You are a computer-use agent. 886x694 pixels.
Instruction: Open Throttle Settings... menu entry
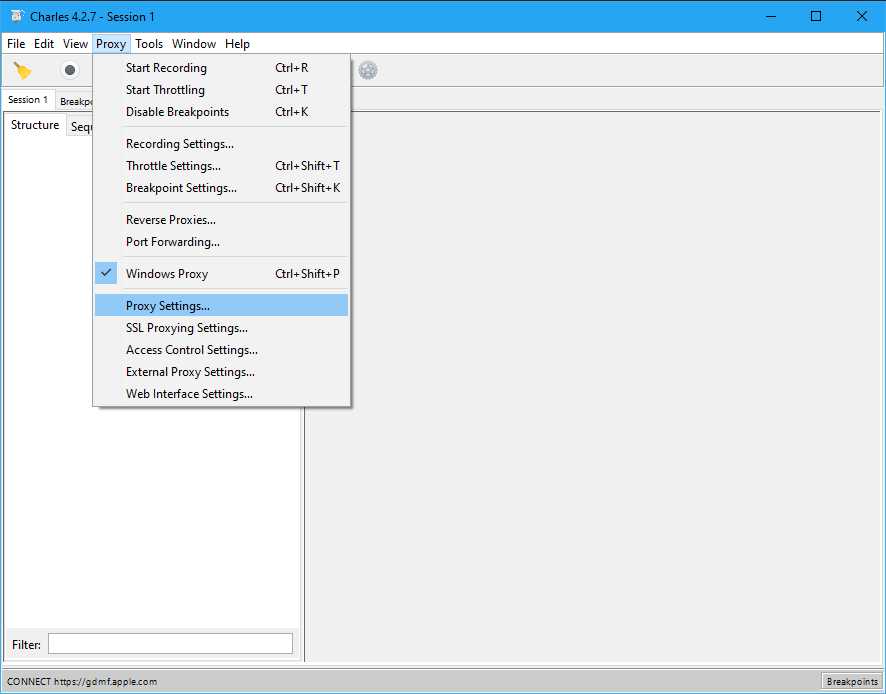[222, 166]
